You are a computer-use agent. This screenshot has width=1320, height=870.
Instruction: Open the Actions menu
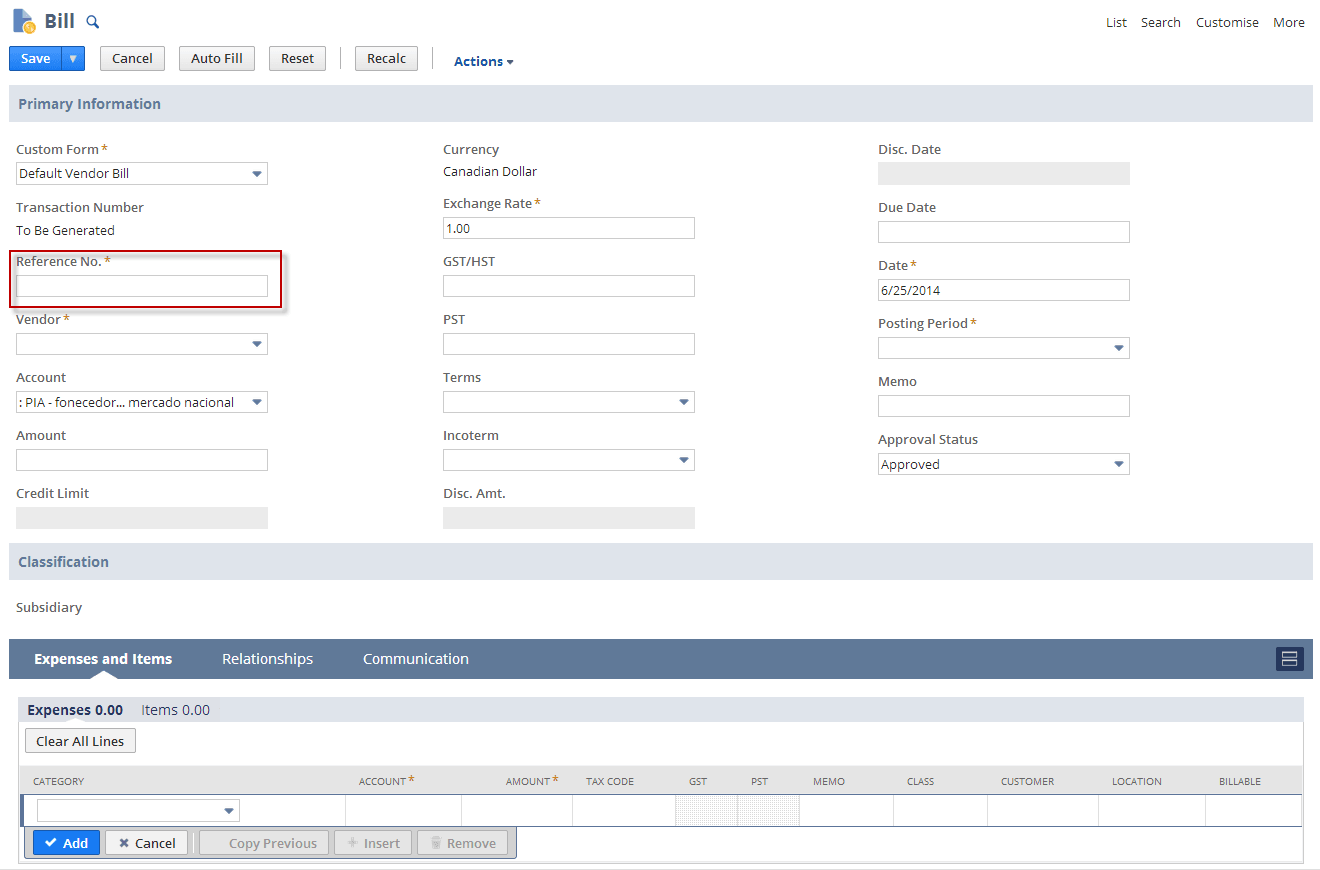pyautogui.click(x=484, y=61)
